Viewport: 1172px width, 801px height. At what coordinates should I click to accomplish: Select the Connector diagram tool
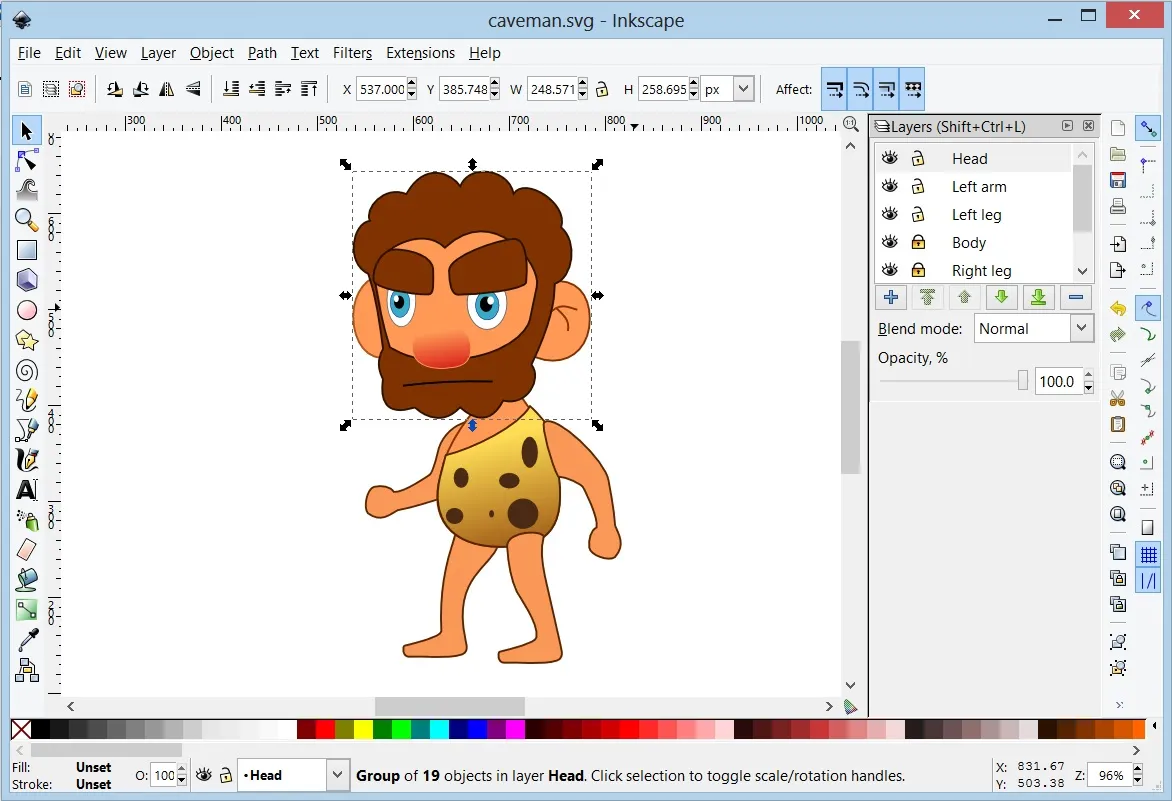pyautogui.click(x=27, y=670)
